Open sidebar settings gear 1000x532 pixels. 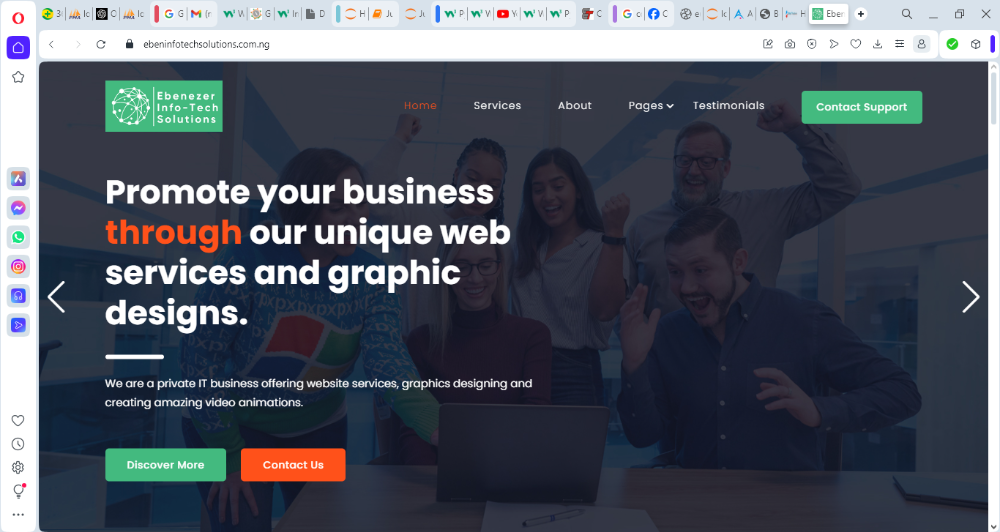[18, 468]
